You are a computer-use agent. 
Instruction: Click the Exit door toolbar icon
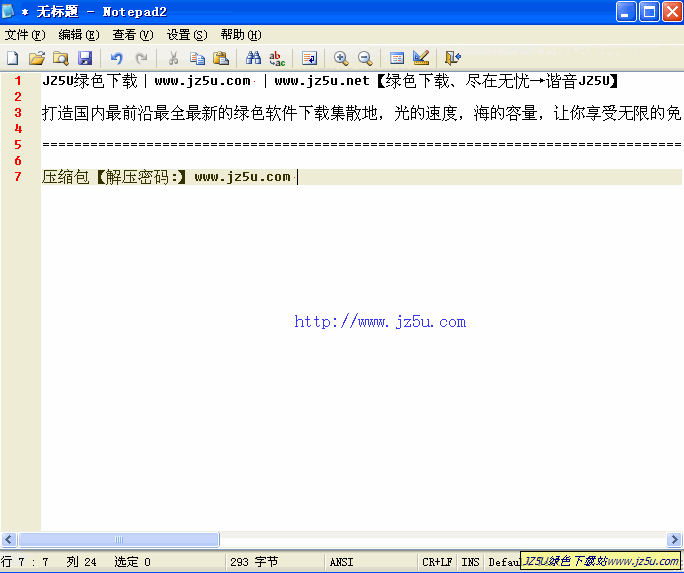pos(452,58)
